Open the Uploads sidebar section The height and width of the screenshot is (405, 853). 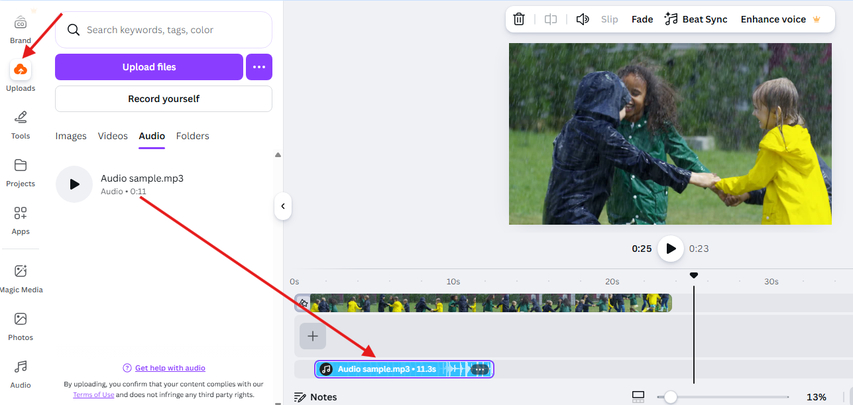click(21, 76)
